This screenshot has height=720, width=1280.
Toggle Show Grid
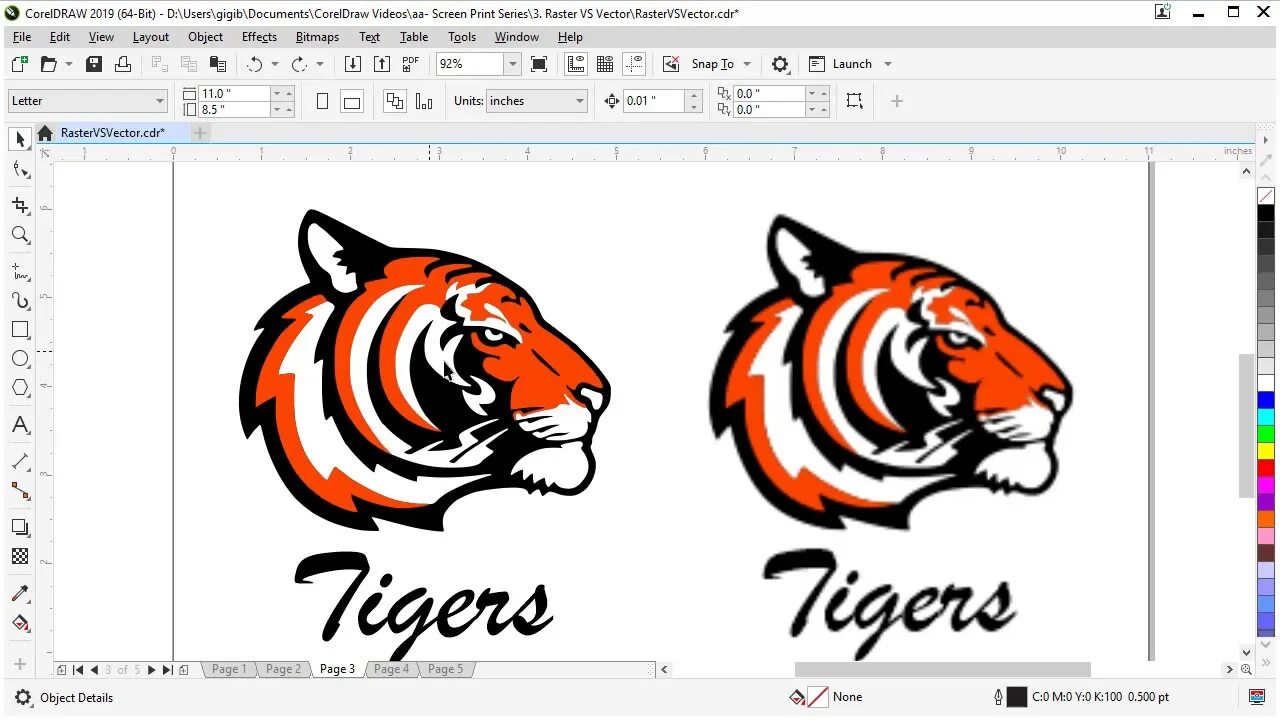605,64
